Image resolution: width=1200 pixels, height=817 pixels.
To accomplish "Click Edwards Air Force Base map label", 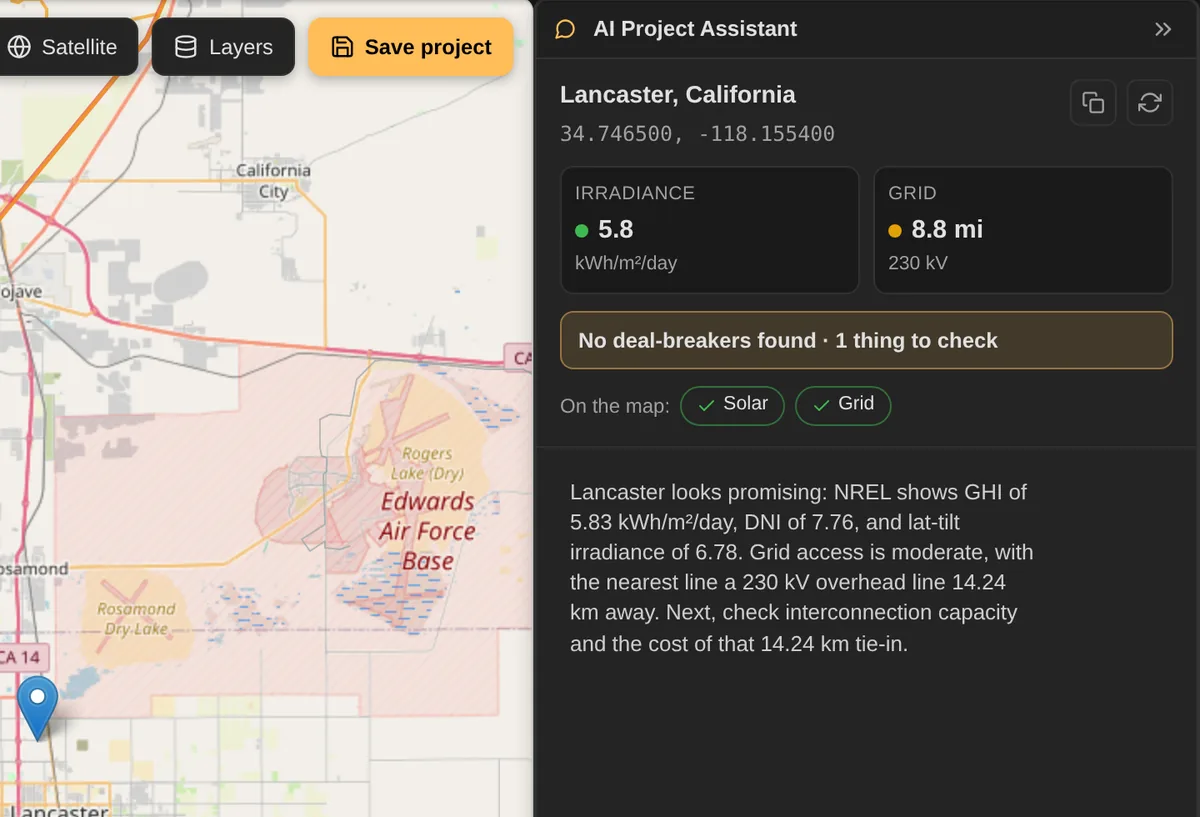I will tap(428, 531).
